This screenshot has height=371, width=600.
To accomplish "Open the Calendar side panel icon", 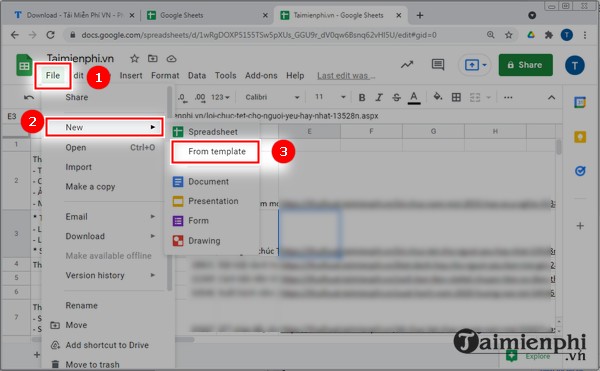I will [x=580, y=103].
